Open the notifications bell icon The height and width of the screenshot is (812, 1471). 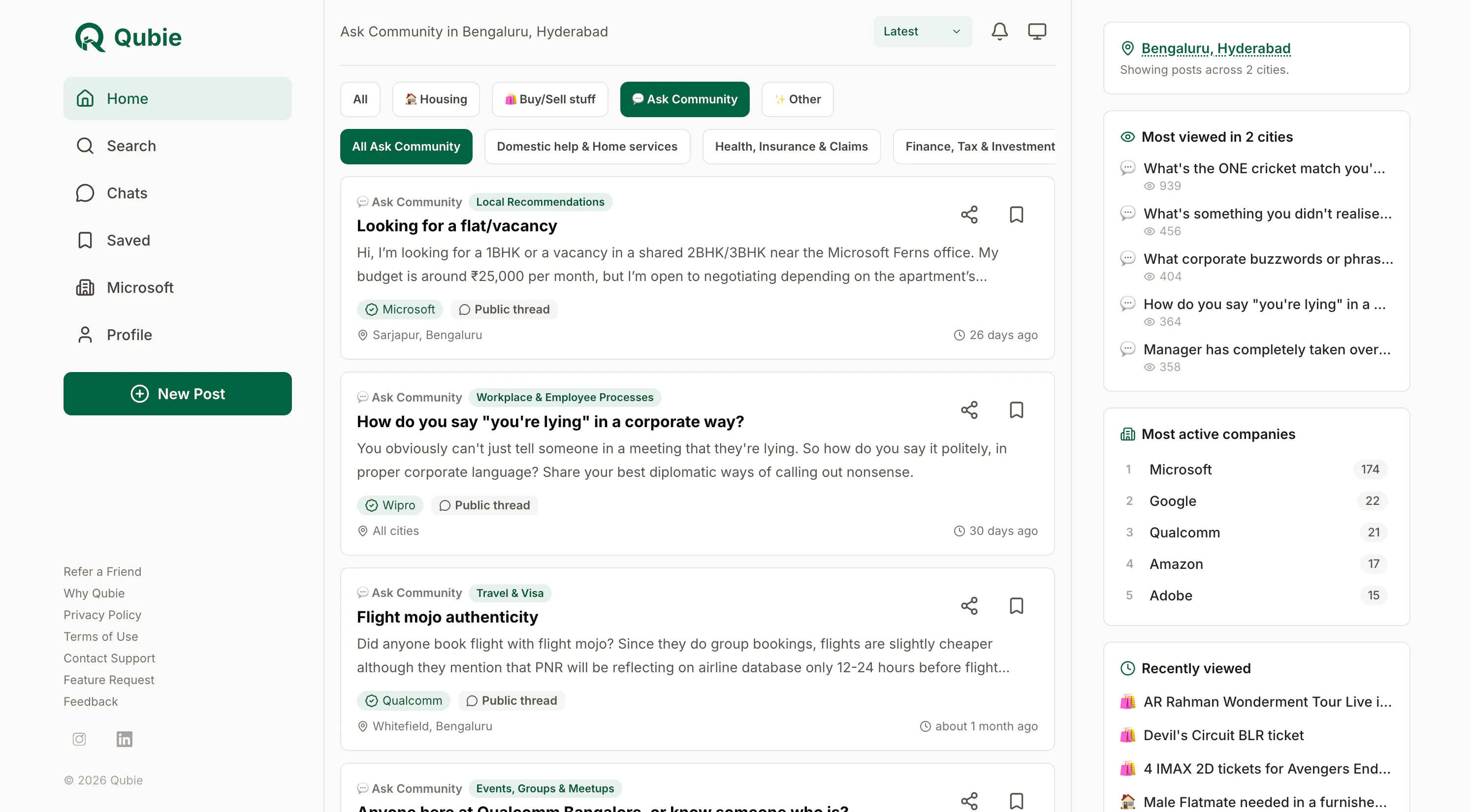[999, 31]
